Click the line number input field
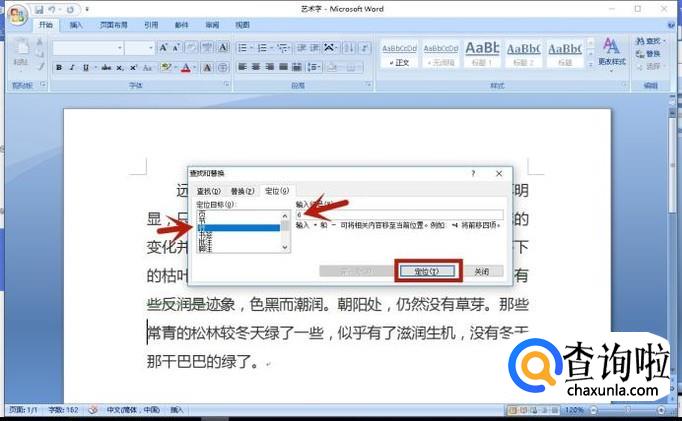Image resolution: width=682 pixels, height=421 pixels. point(399,214)
